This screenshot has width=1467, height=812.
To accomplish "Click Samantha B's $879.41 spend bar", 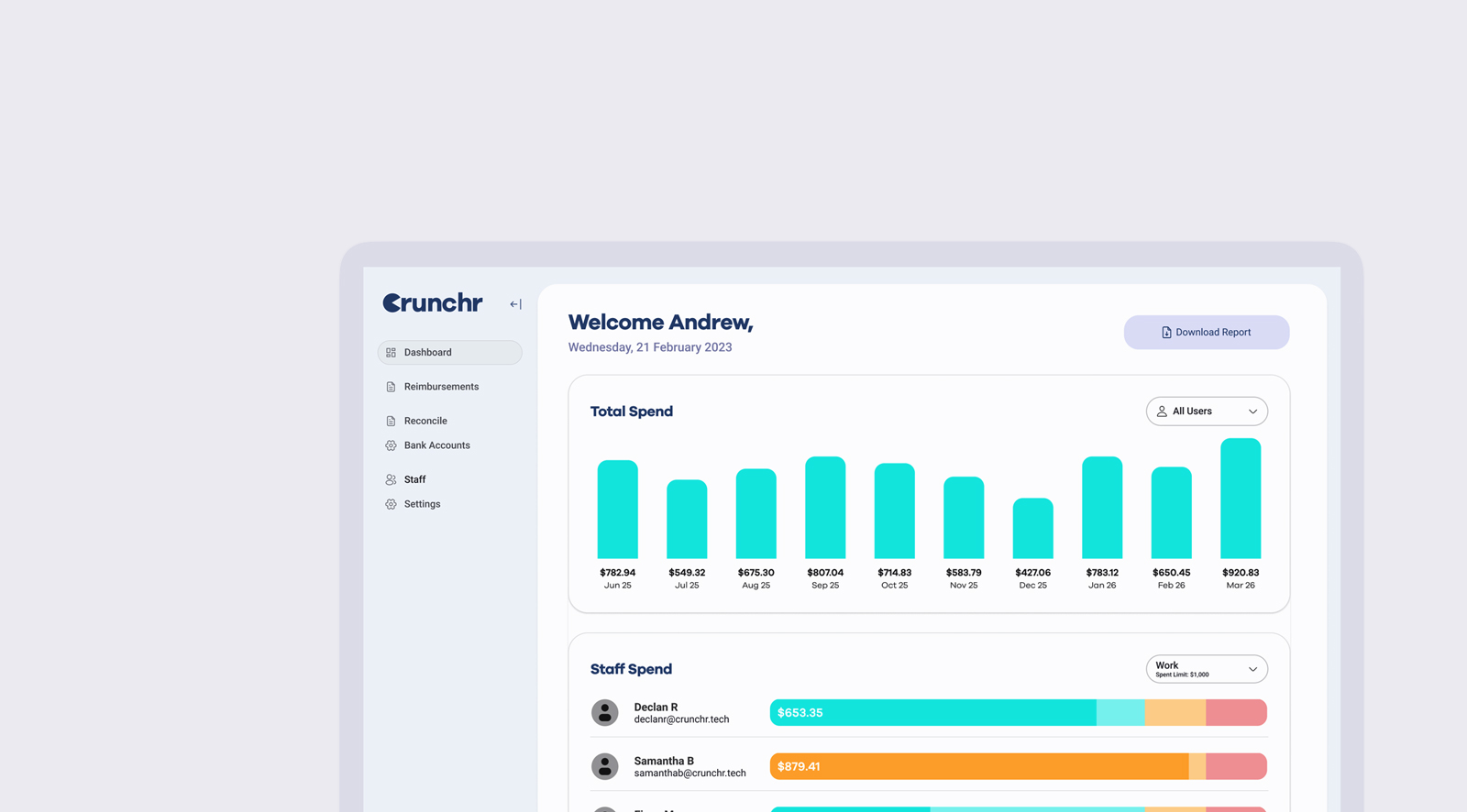I will tap(979, 766).
